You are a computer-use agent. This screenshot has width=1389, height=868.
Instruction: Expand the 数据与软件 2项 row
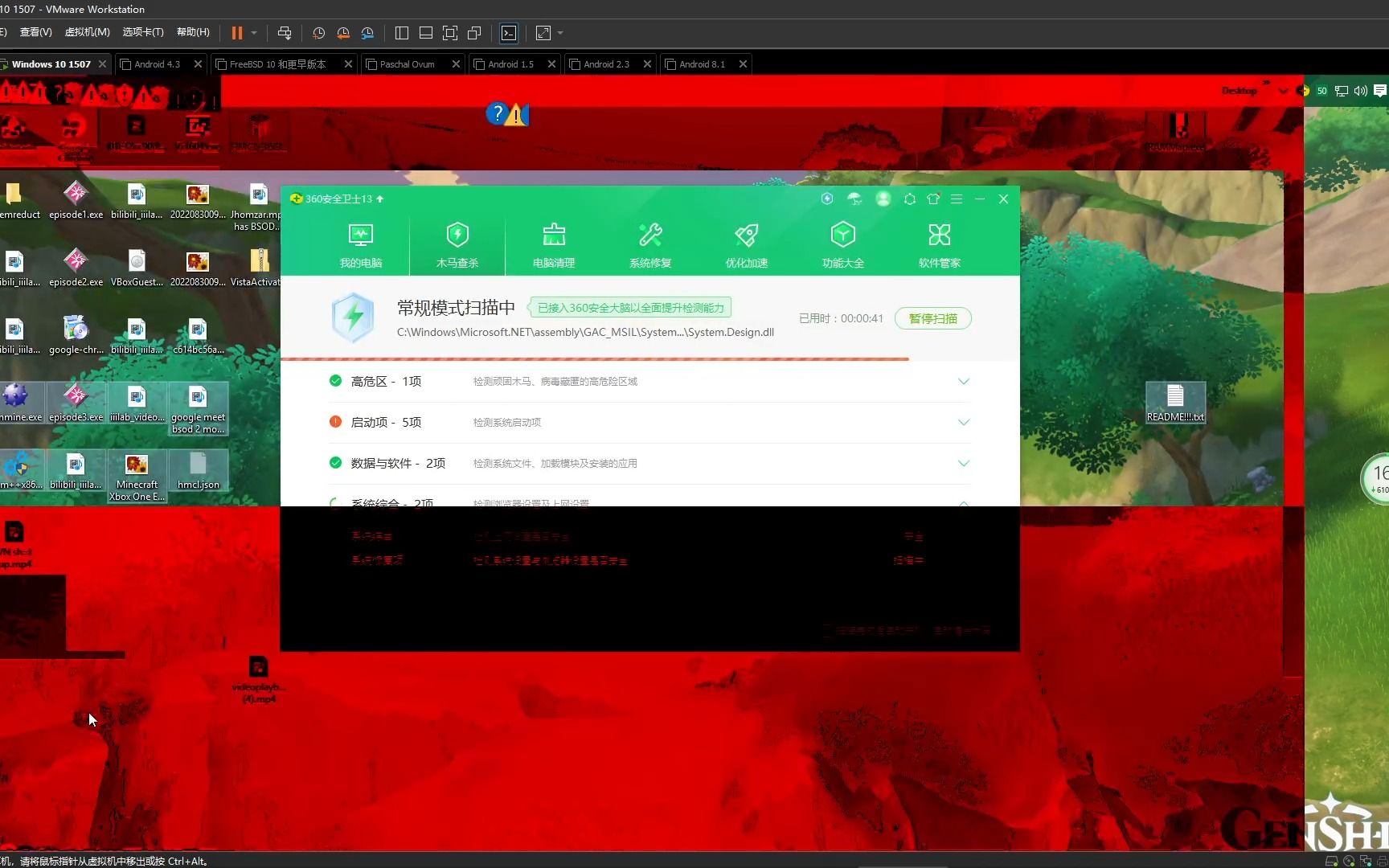pyautogui.click(x=964, y=463)
